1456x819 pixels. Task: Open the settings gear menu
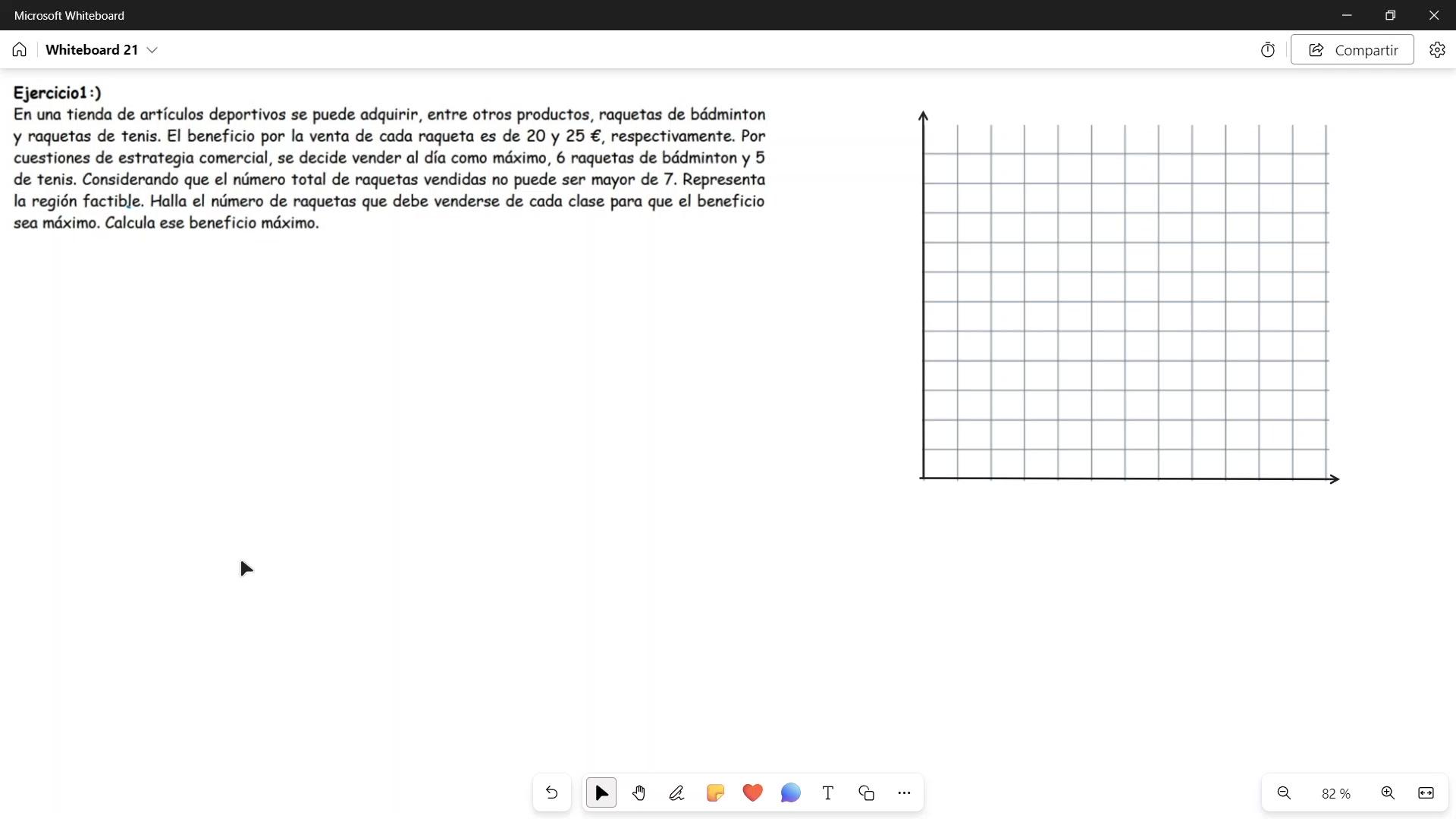[x=1437, y=50]
